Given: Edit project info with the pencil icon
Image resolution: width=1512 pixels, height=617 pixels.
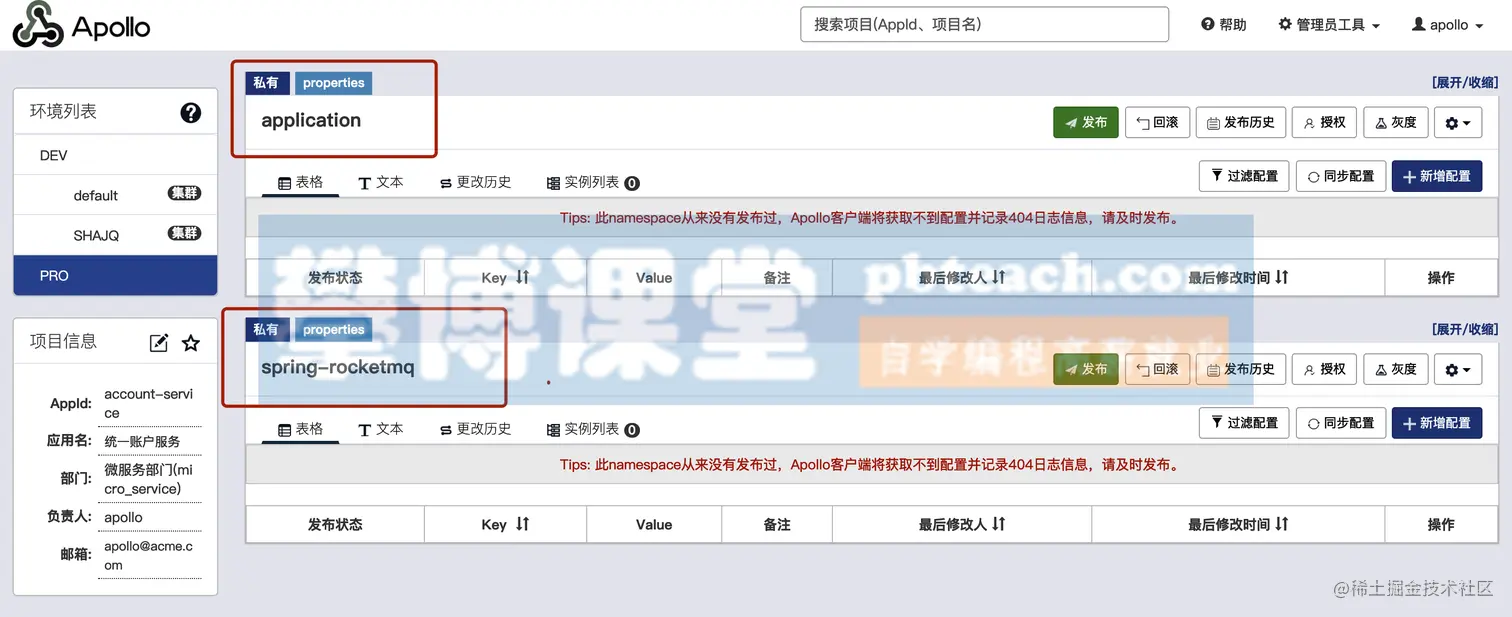Looking at the screenshot, I should point(159,343).
